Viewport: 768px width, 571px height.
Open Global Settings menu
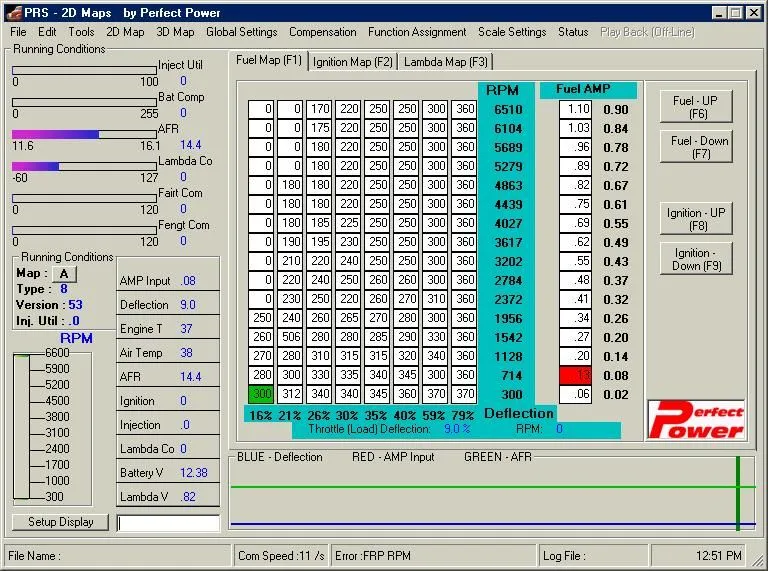[241, 32]
